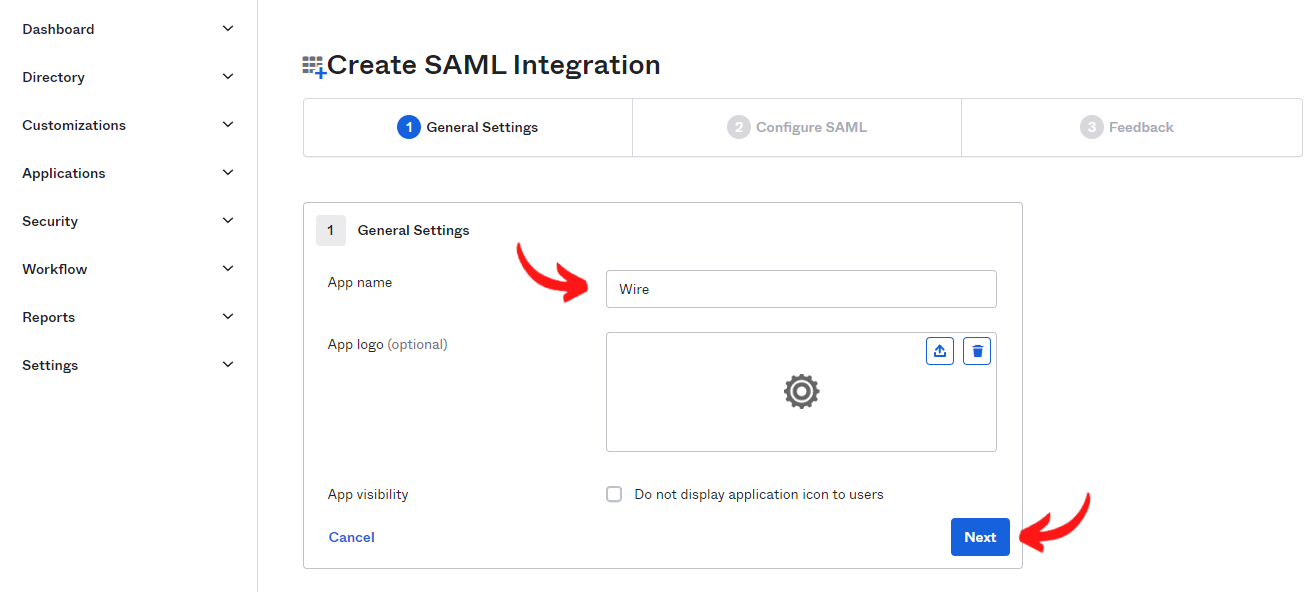Click the trash icon to delete logo
Screen dimensions: 1311x611
coord(977,351)
